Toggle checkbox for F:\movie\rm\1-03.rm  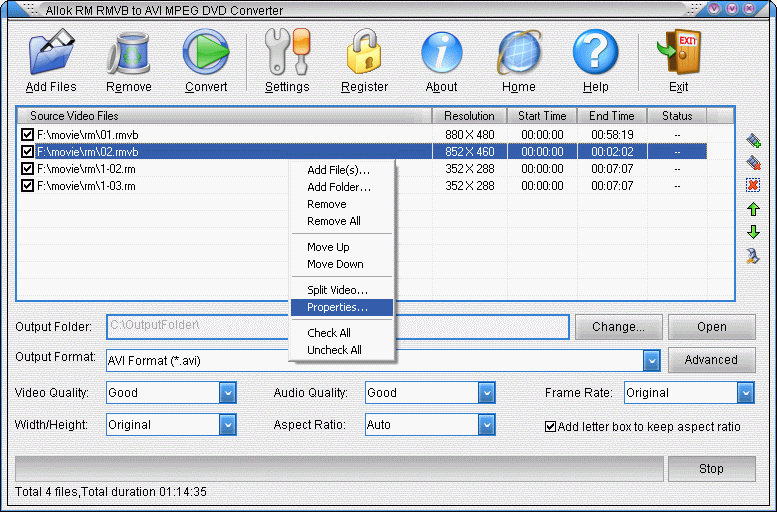click(27, 186)
